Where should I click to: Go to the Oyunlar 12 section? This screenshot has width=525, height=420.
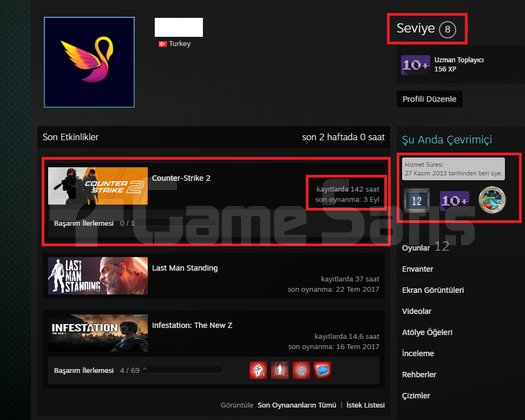point(425,248)
